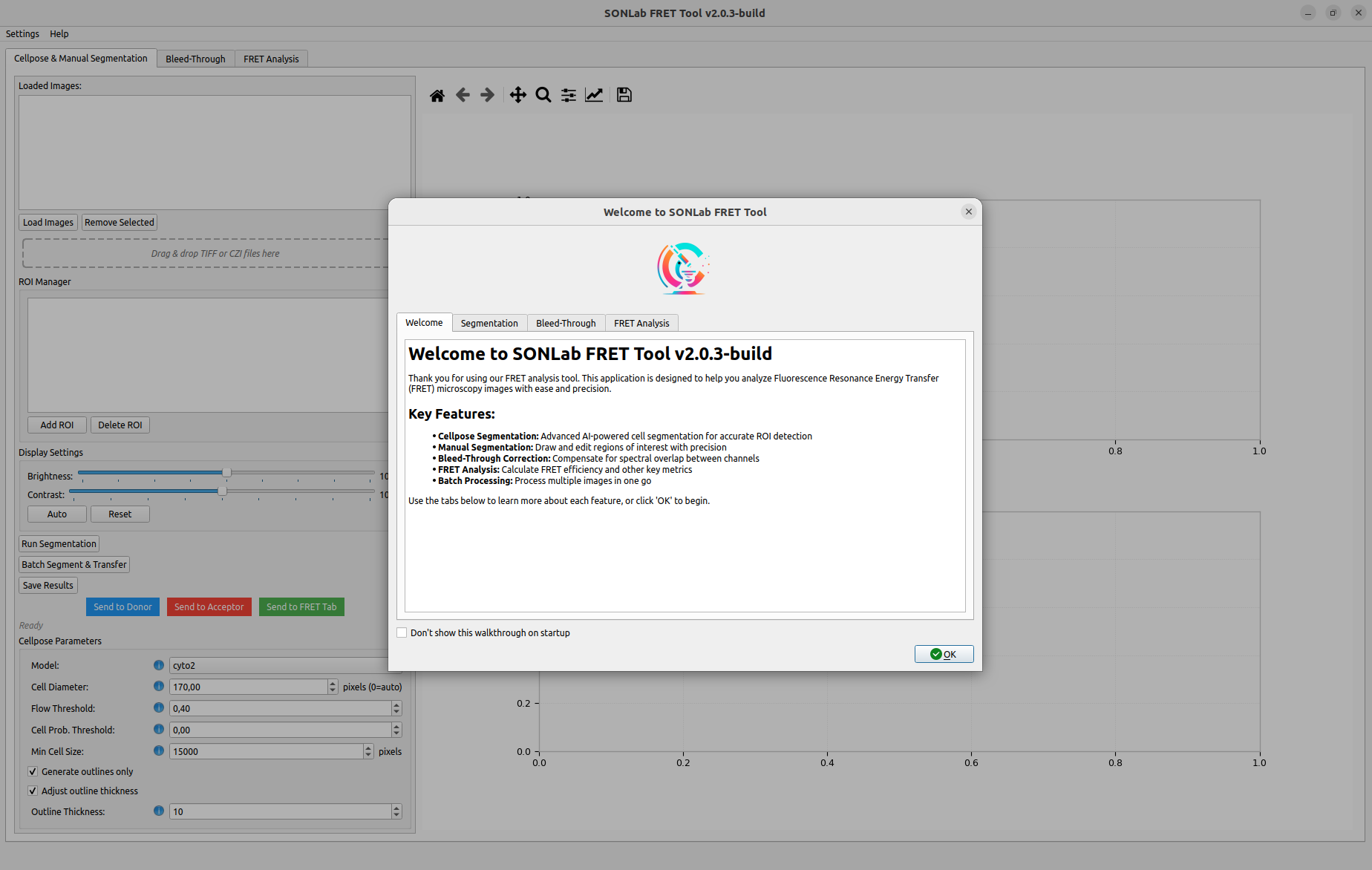
Task: Click Cell Prob. Threshold spinner arrows
Action: [396, 730]
